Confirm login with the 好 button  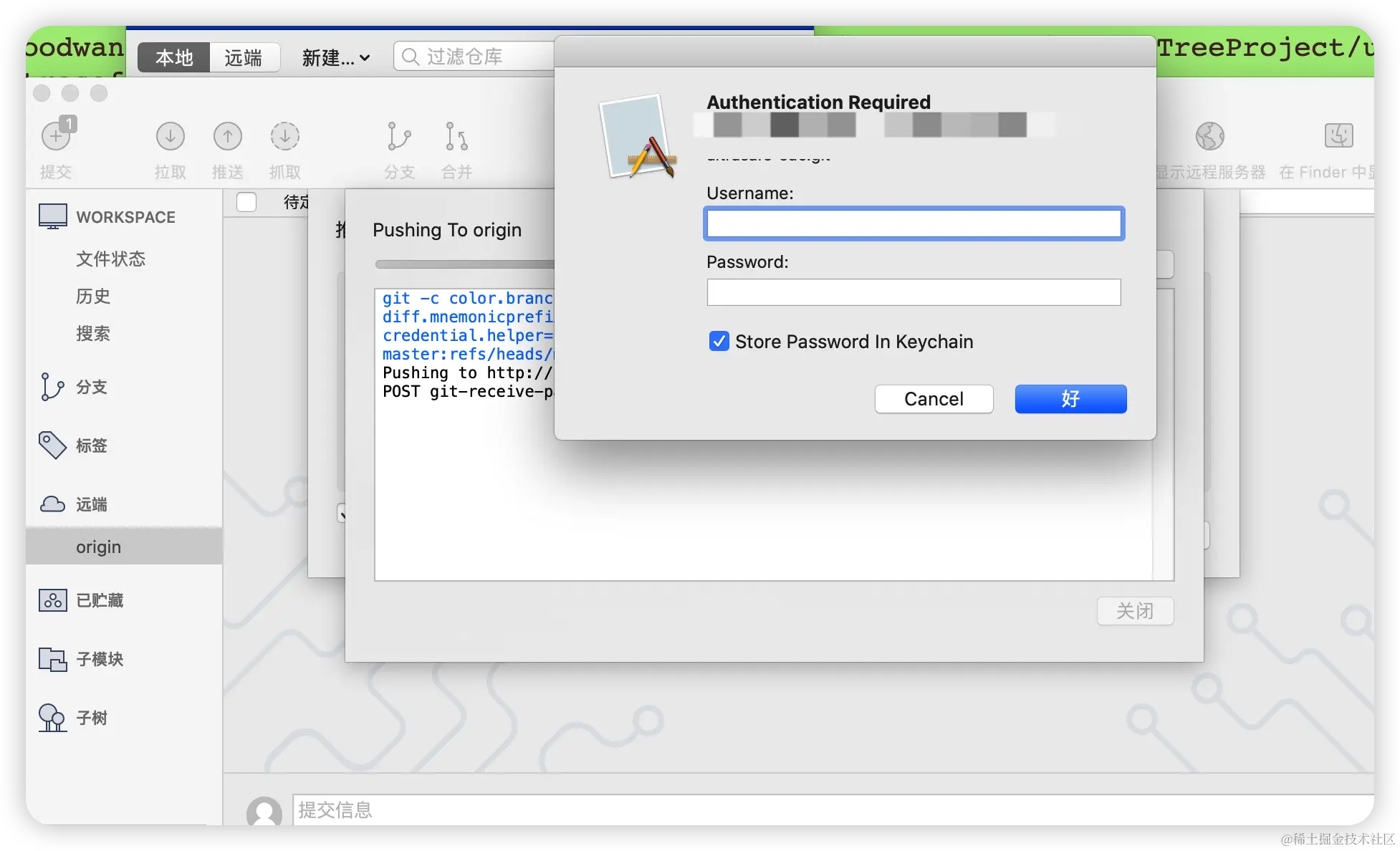1070,399
